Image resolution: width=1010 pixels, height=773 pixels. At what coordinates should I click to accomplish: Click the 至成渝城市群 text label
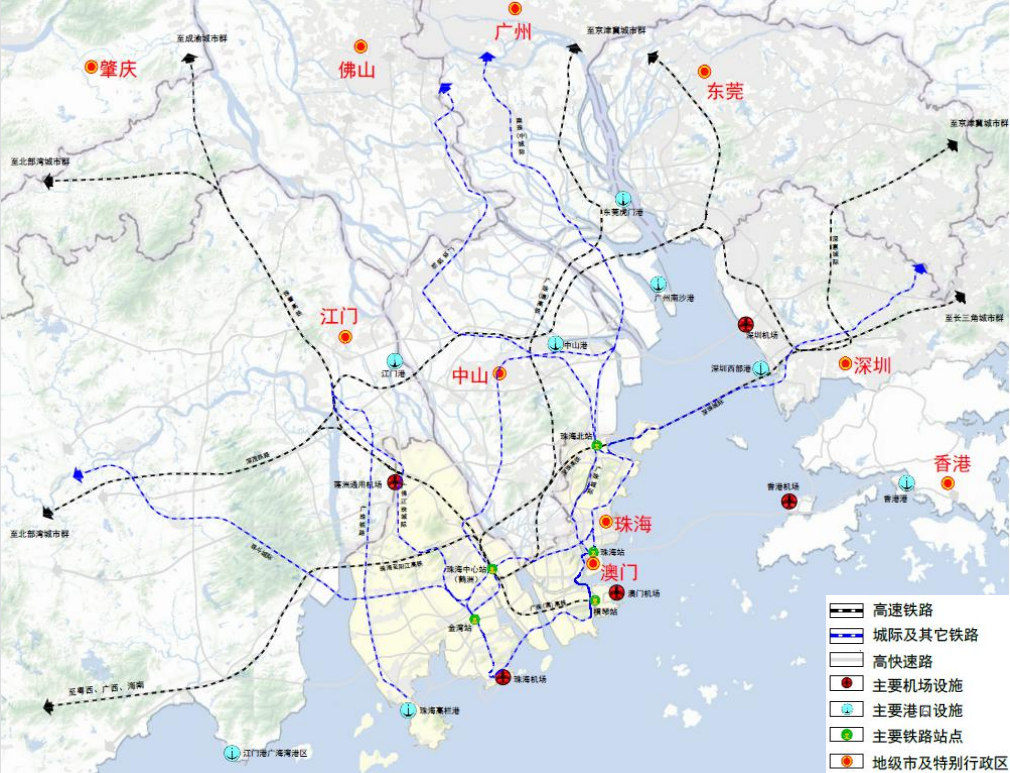[203, 39]
